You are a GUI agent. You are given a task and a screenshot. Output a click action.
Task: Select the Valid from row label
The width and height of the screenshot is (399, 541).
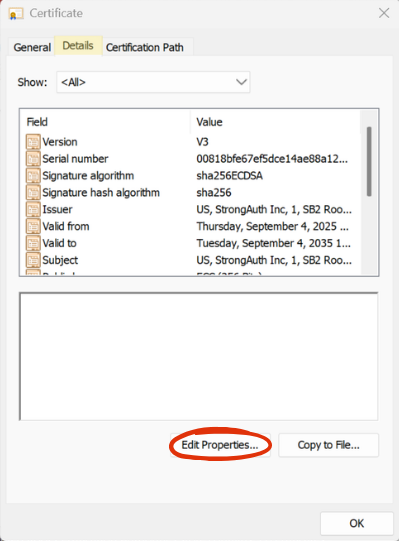pos(66,226)
